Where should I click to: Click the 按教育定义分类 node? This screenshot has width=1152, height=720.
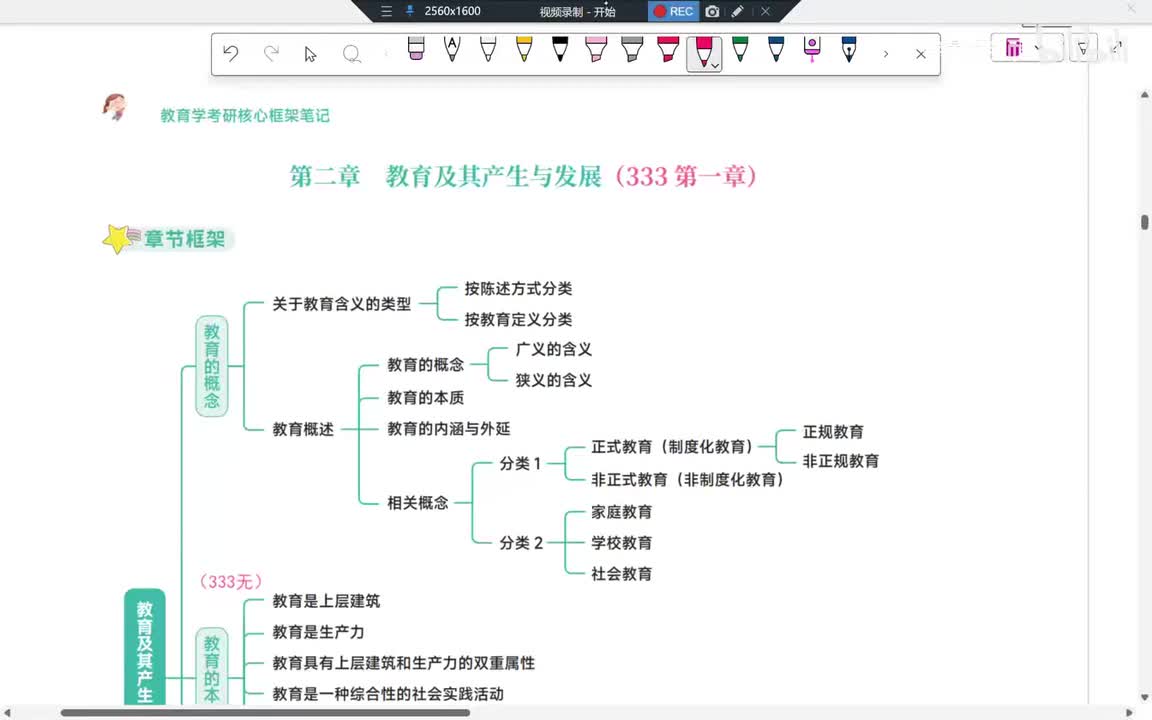click(518, 320)
